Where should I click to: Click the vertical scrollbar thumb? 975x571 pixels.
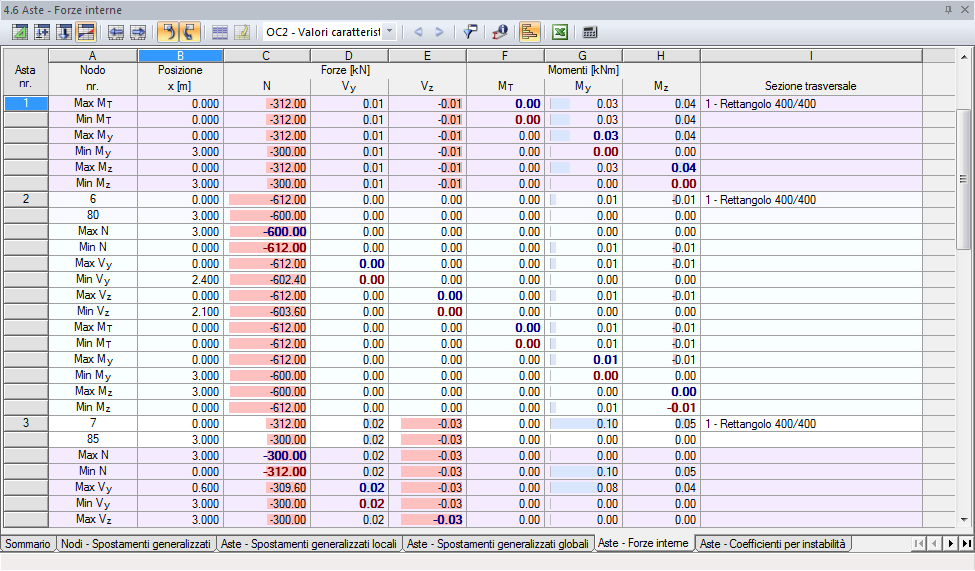(x=964, y=179)
